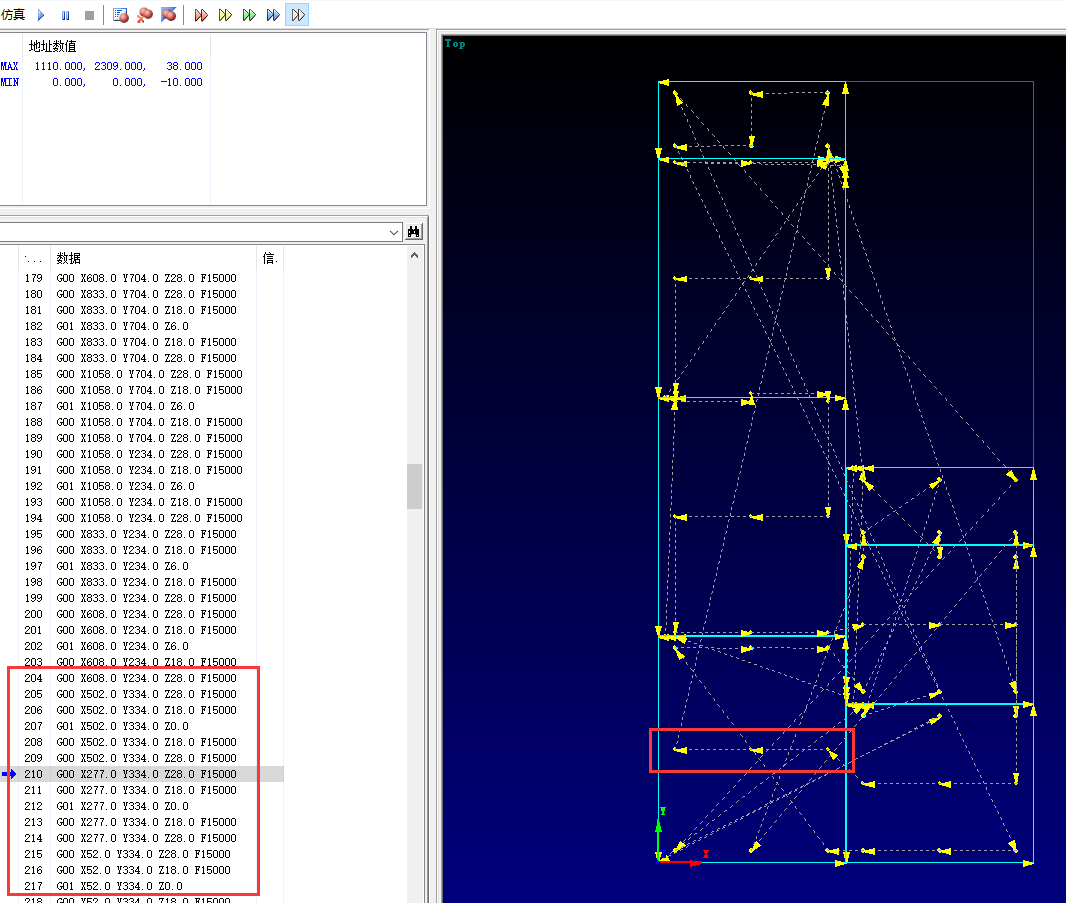The width and height of the screenshot is (1066, 903).
Task: Click into the search combo text field
Action: click(x=193, y=233)
